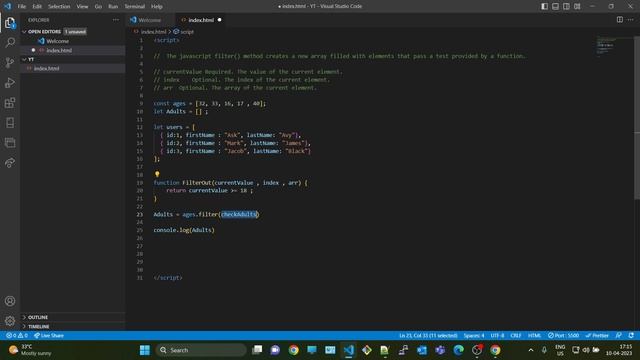Open the View menu

(82, 7)
